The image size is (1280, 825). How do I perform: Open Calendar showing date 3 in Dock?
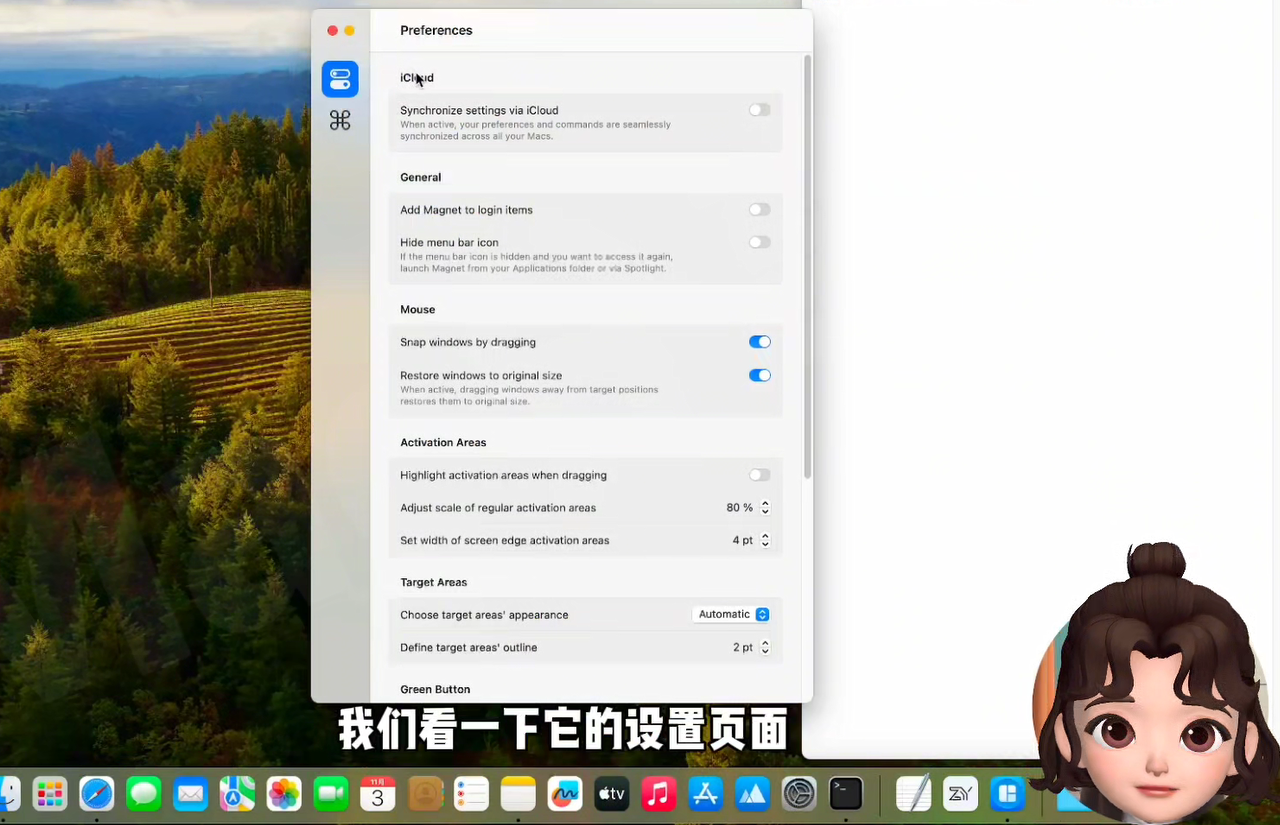pos(378,794)
